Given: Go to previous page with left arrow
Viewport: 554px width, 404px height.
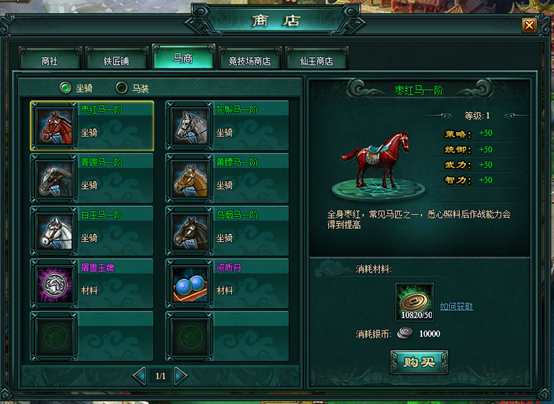Looking at the screenshot, I should [140, 376].
